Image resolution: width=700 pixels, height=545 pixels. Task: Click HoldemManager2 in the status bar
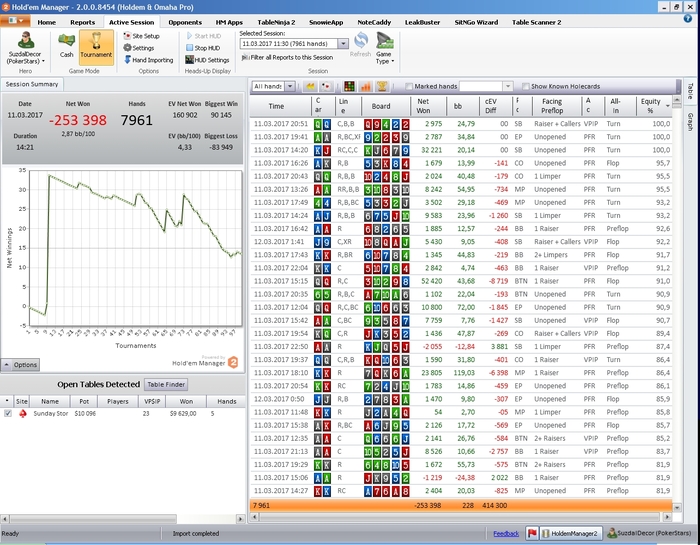[571, 533]
